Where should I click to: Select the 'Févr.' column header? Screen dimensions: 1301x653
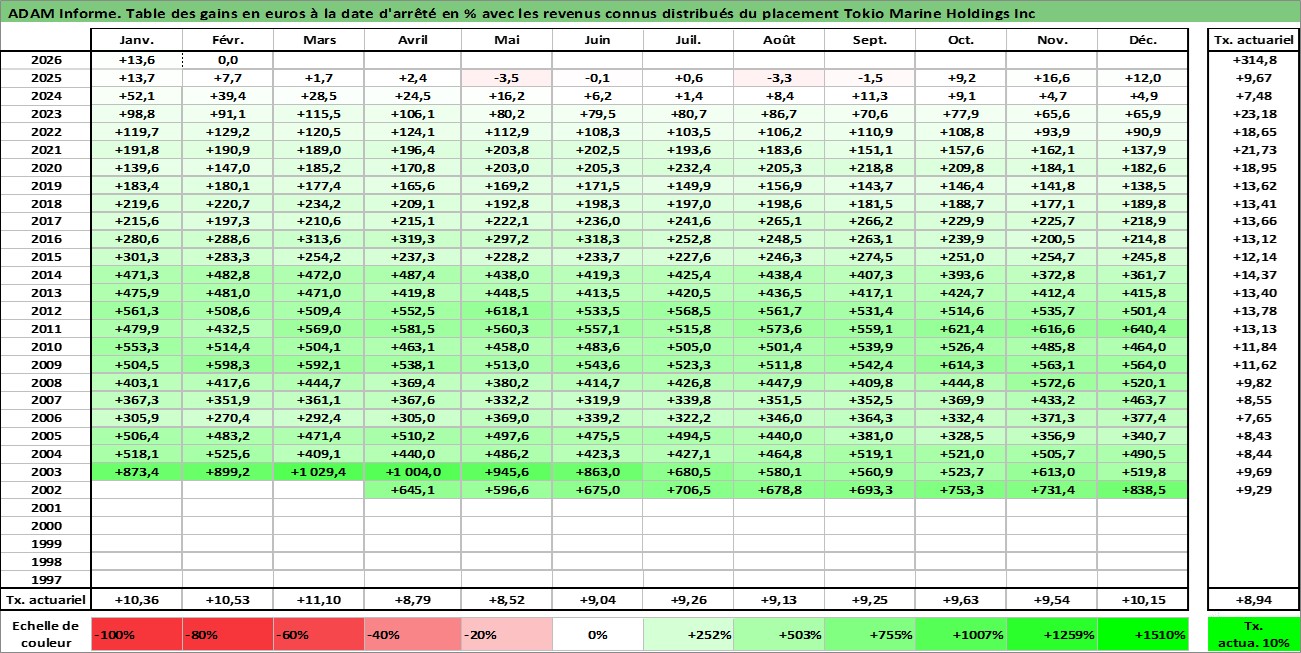[x=227, y=40]
